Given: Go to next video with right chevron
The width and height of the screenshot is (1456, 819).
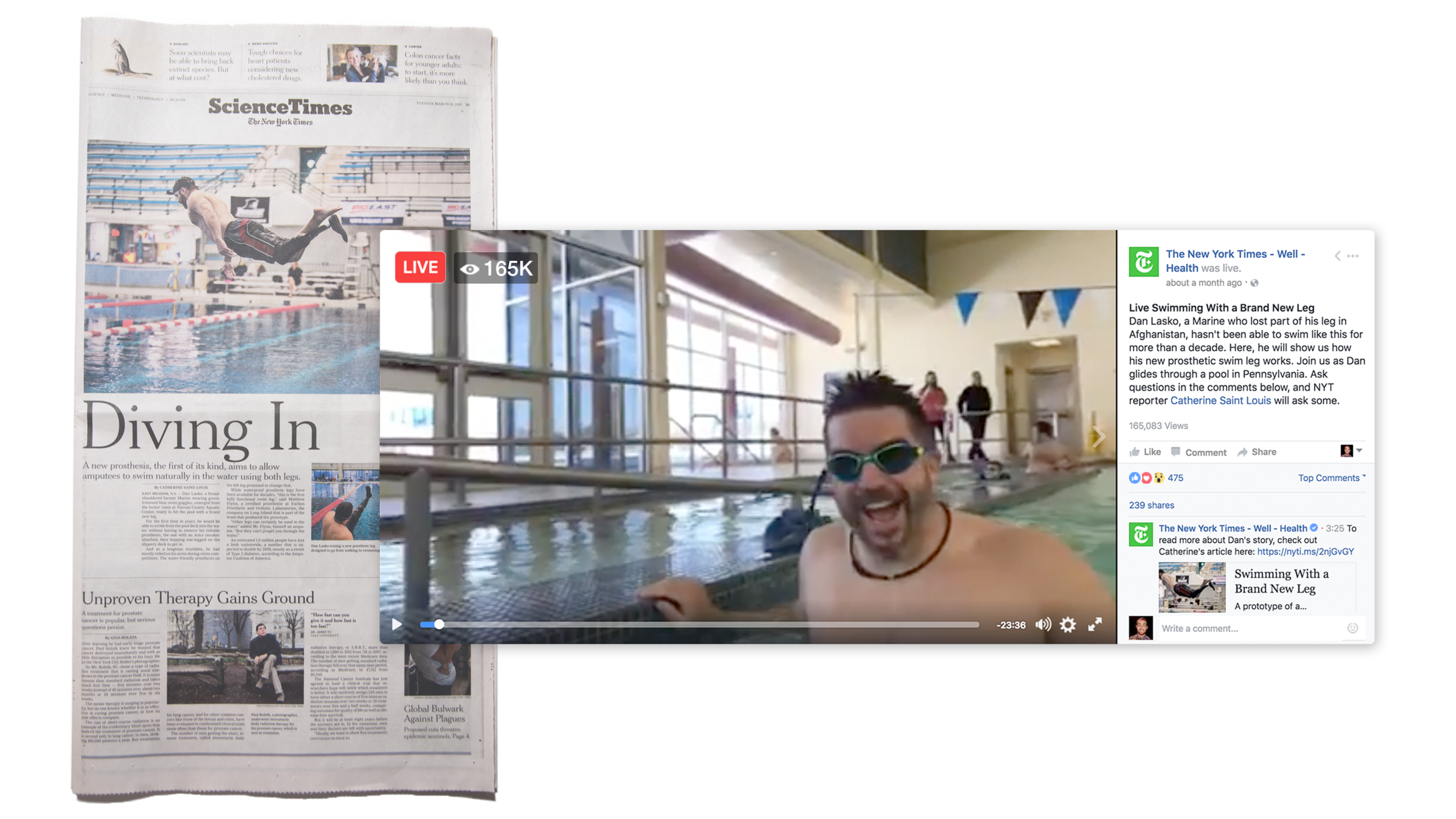Looking at the screenshot, I should (x=1098, y=436).
